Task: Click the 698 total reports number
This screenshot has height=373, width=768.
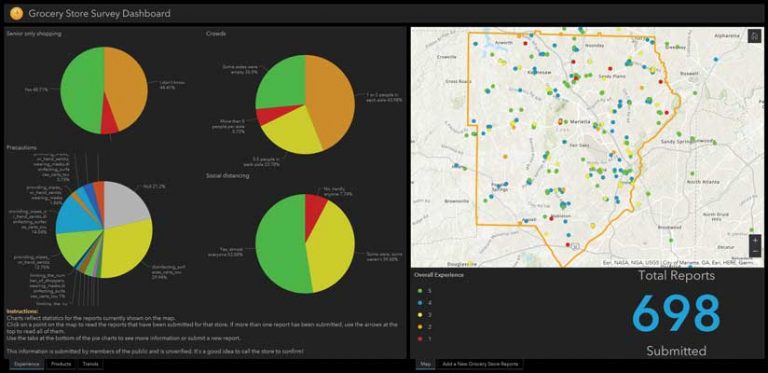Action: [x=676, y=313]
